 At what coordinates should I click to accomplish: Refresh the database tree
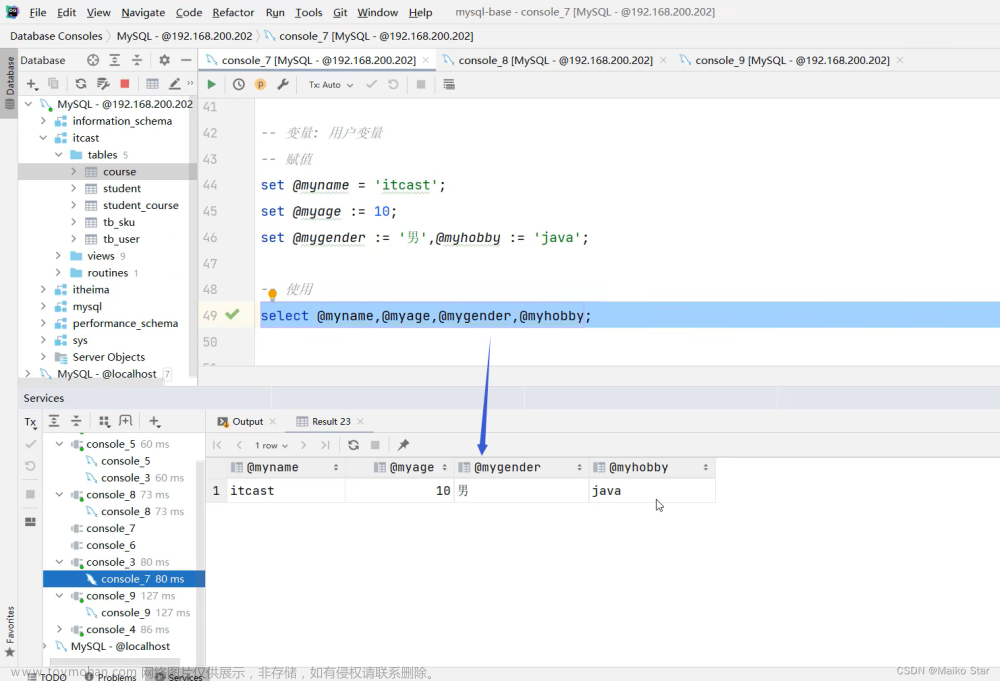point(80,84)
